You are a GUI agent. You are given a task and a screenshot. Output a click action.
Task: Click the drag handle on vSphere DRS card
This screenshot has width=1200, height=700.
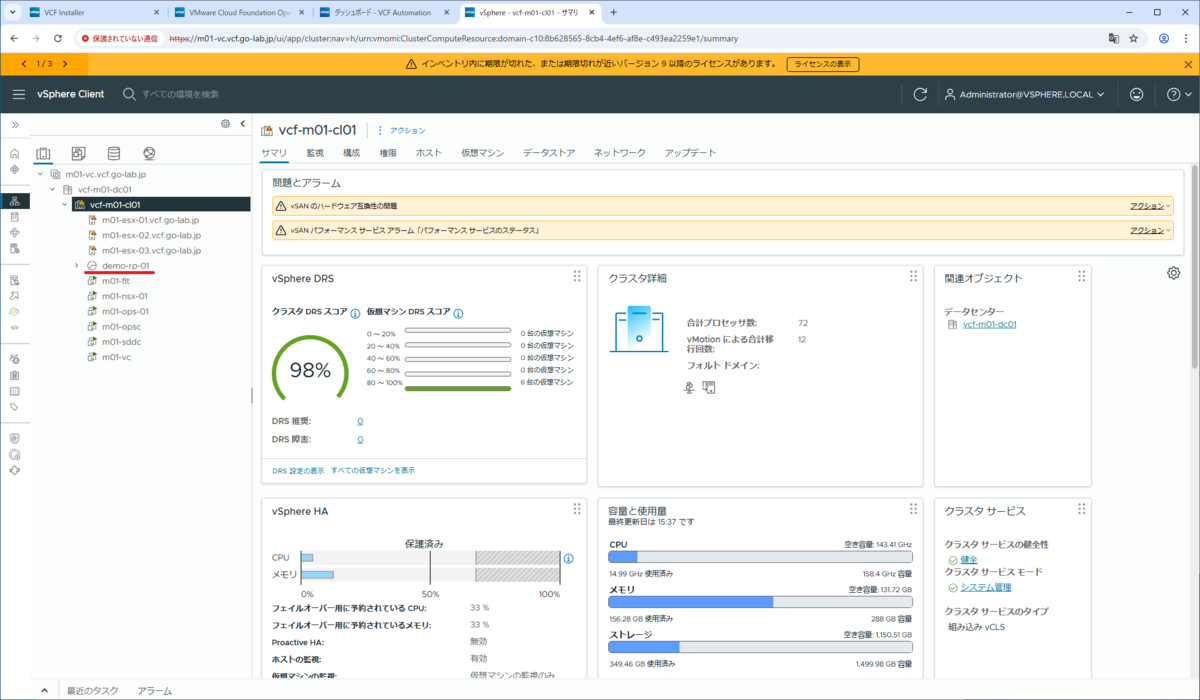point(577,276)
